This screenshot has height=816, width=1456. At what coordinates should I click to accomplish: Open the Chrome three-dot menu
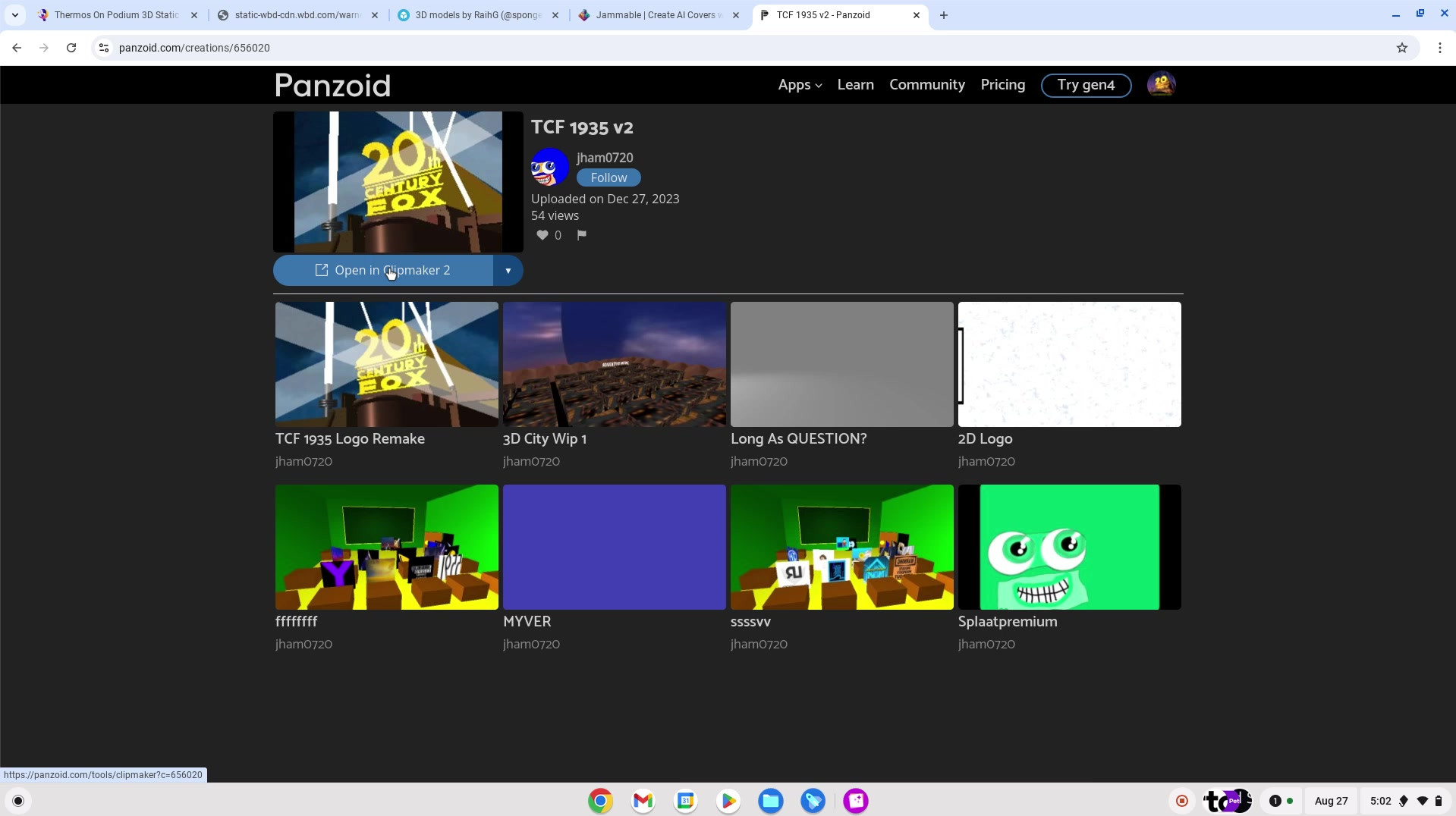click(x=1440, y=48)
